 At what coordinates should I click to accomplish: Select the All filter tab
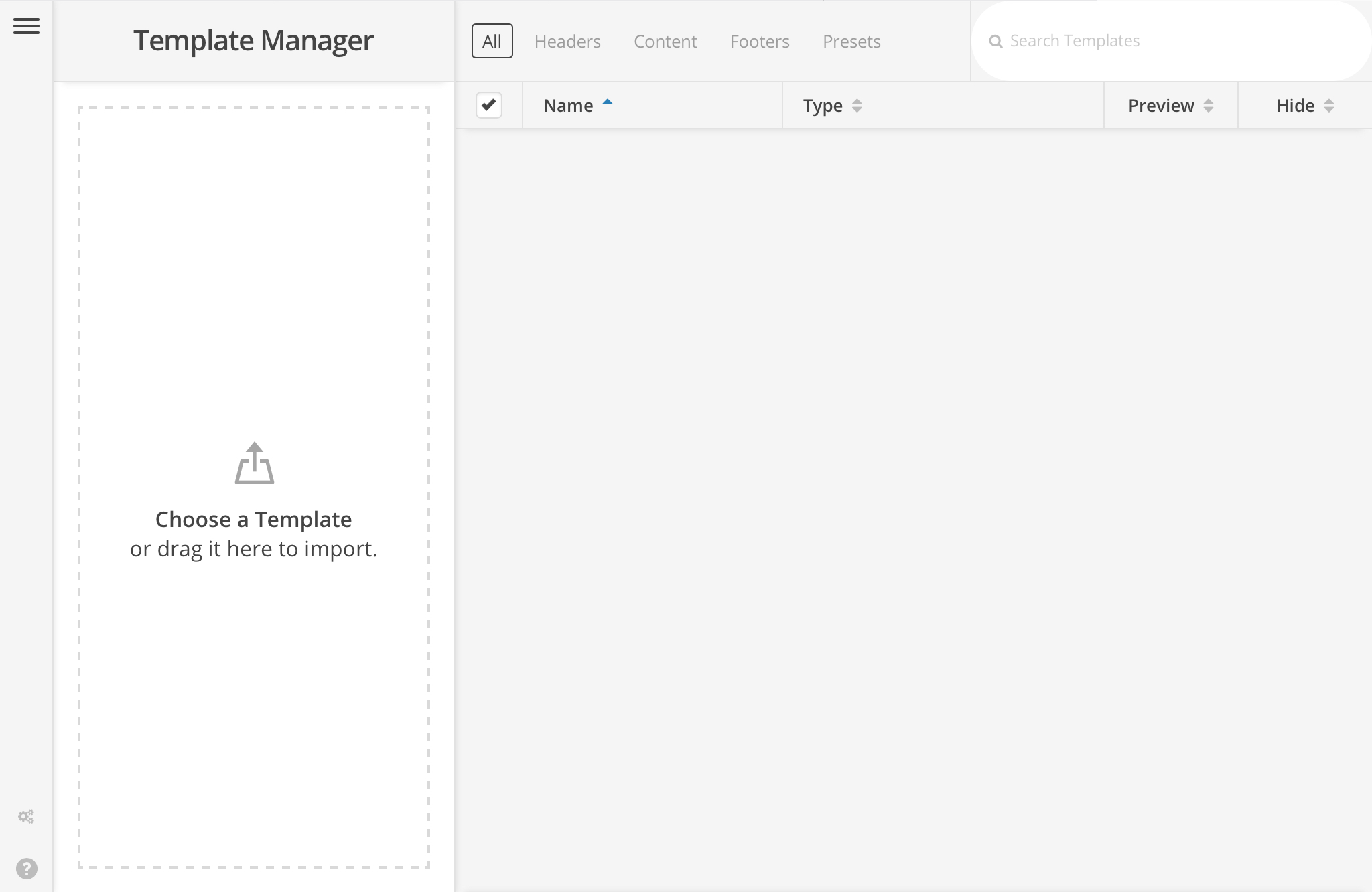click(492, 42)
